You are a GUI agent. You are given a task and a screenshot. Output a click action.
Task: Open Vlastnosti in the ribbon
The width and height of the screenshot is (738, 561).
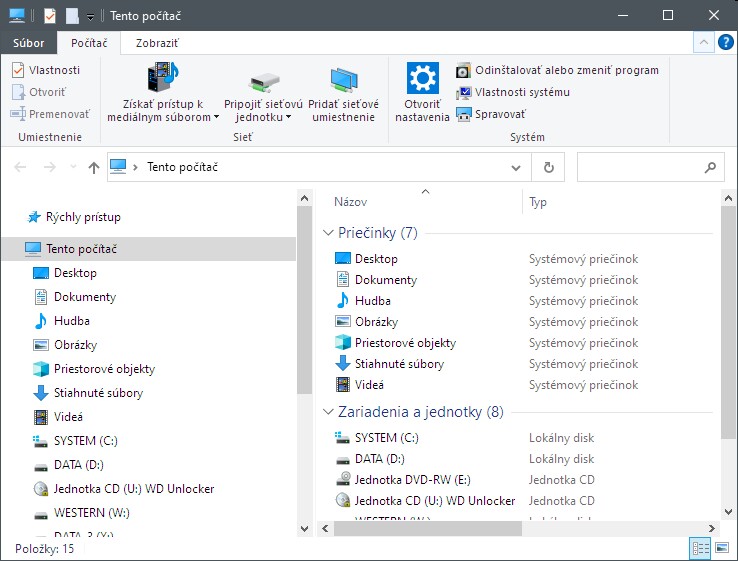[46, 70]
